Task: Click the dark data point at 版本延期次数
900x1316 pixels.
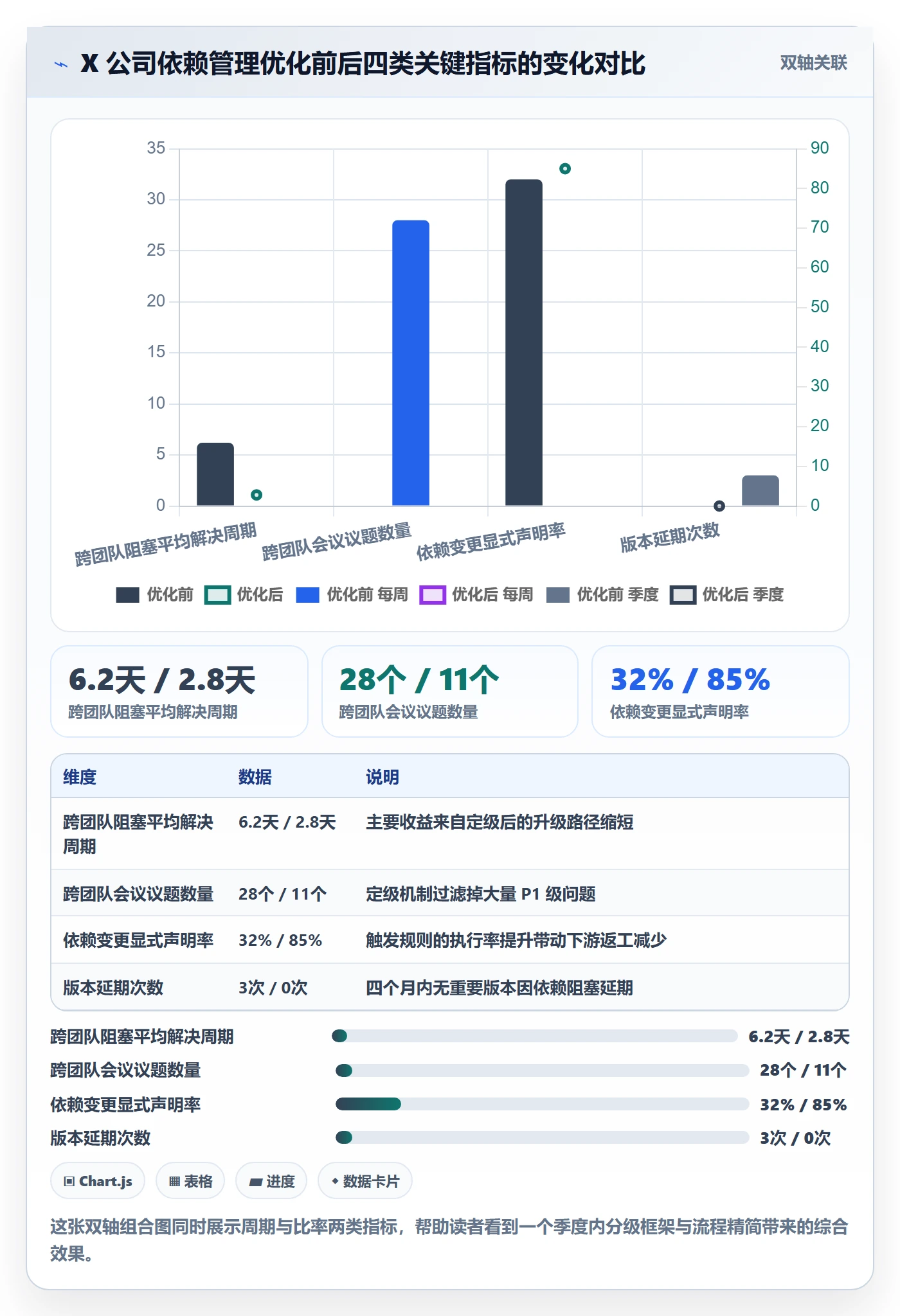Action: click(x=719, y=506)
